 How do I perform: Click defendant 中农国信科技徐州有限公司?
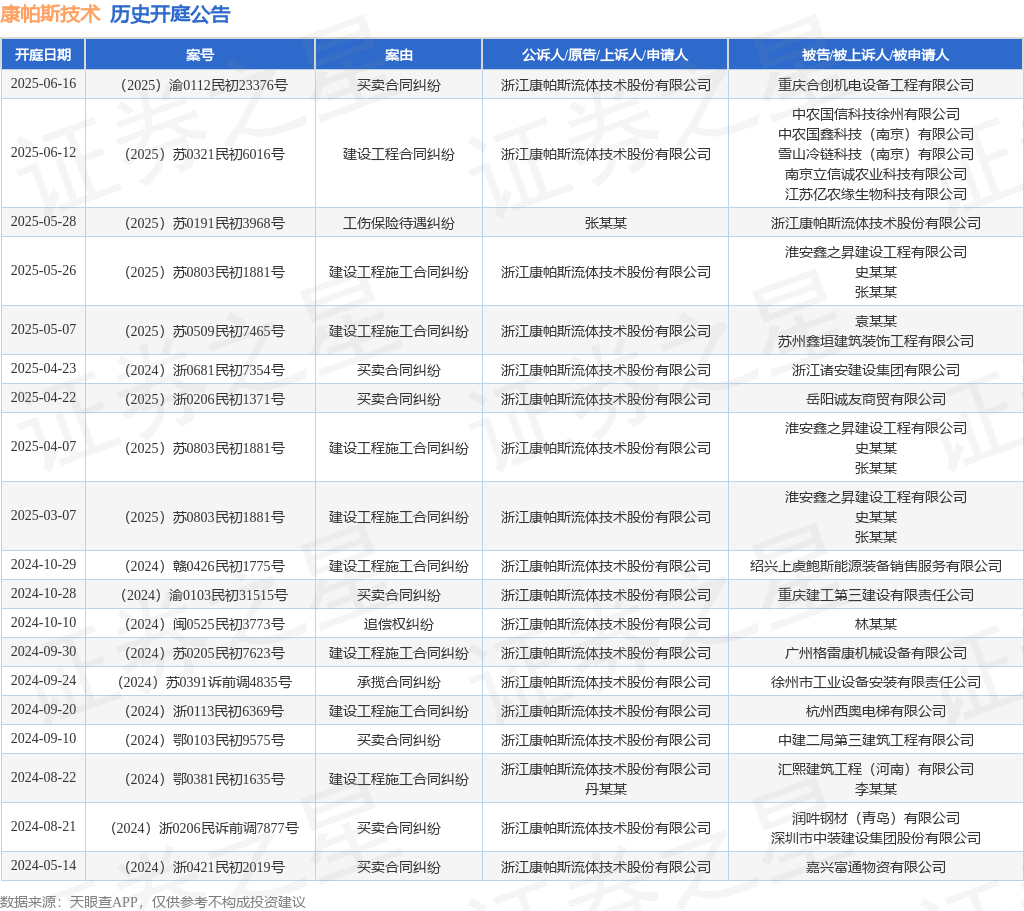point(876,114)
